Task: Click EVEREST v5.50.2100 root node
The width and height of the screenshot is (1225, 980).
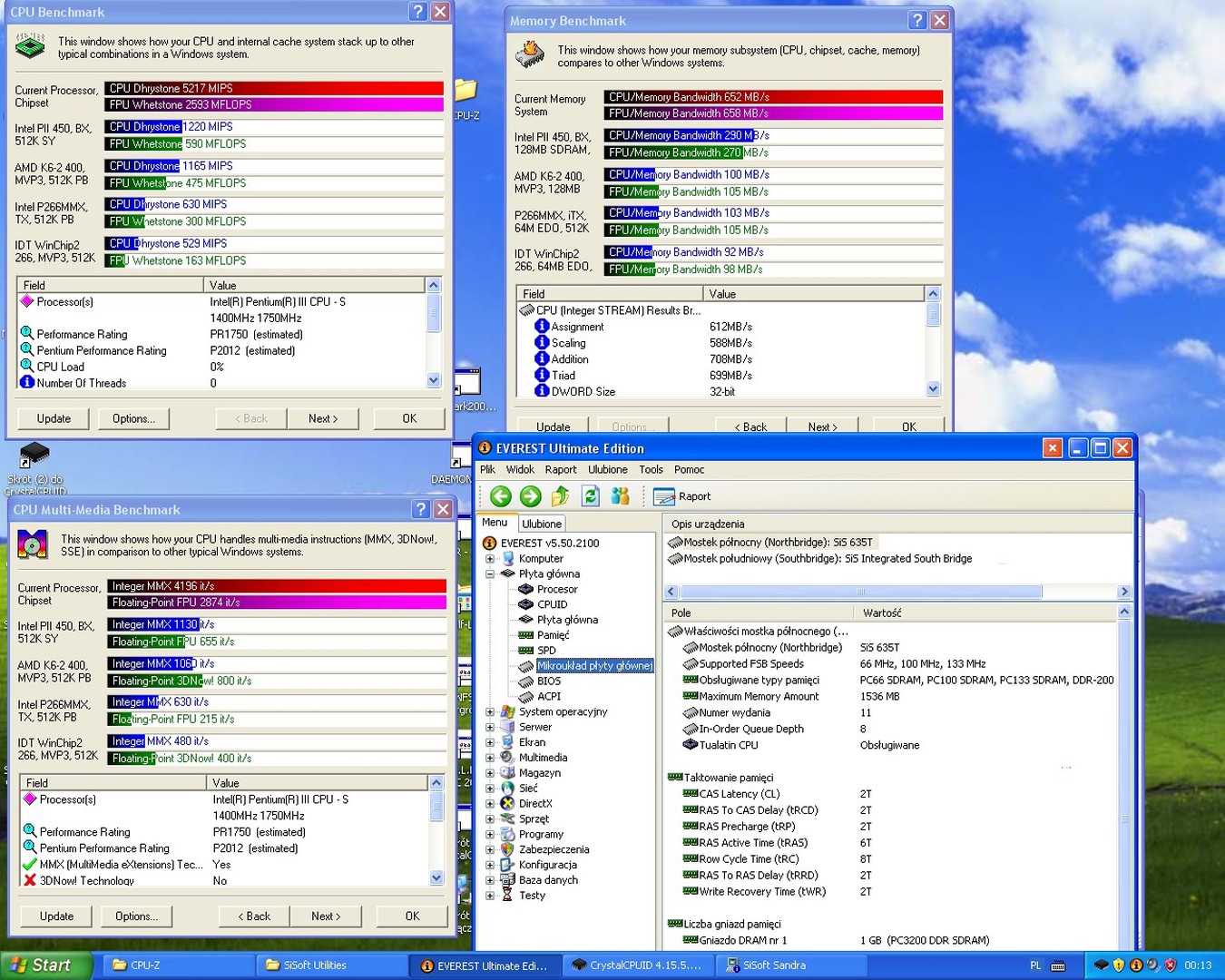Action: [x=550, y=543]
